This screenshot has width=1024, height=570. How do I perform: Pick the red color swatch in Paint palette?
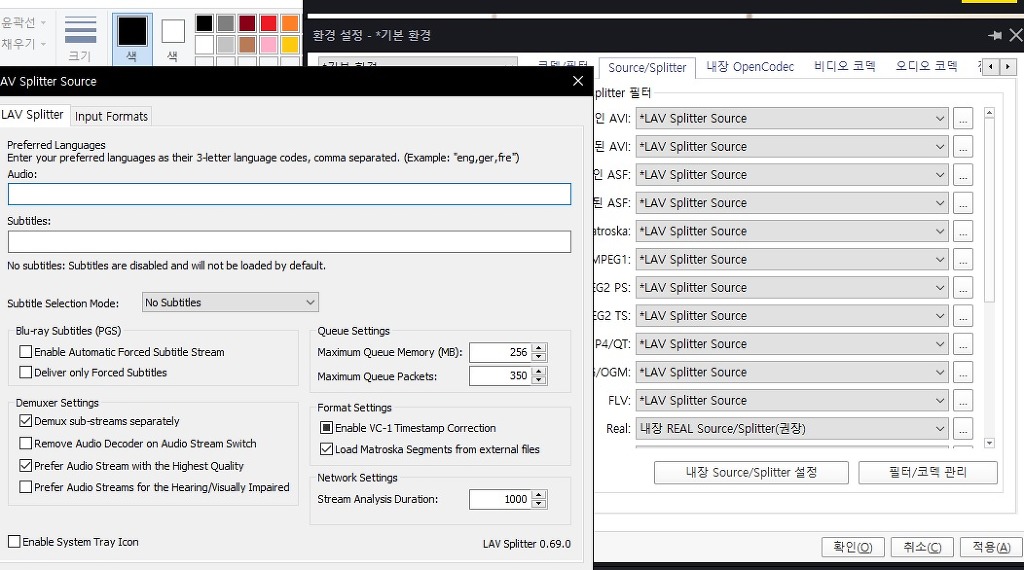tap(268, 23)
